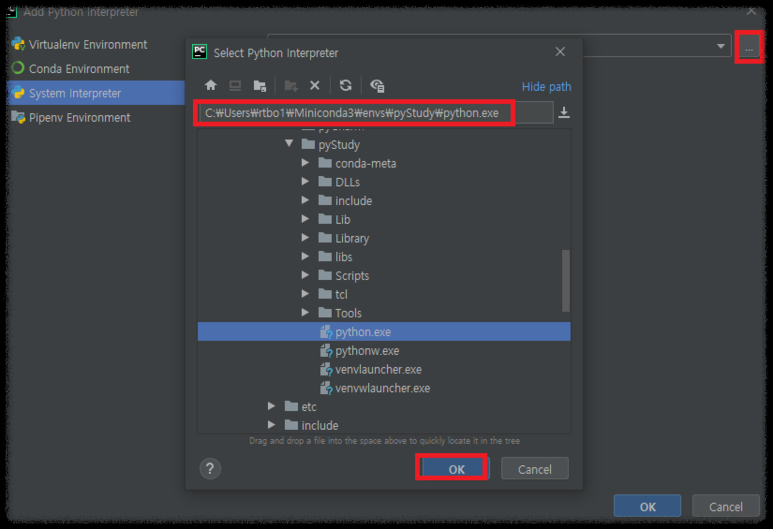Select the python.exe file icon

tap(326, 332)
